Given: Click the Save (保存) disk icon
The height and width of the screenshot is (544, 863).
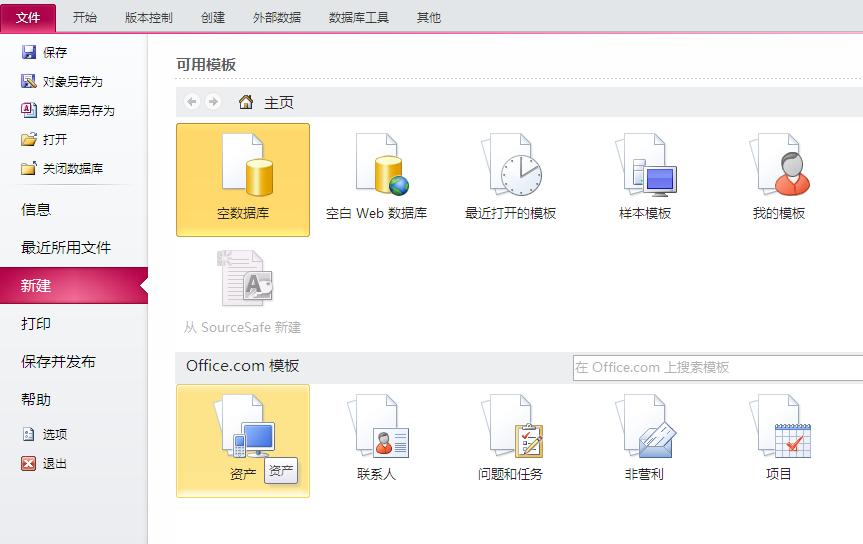Looking at the screenshot, I should click(29, 52).
